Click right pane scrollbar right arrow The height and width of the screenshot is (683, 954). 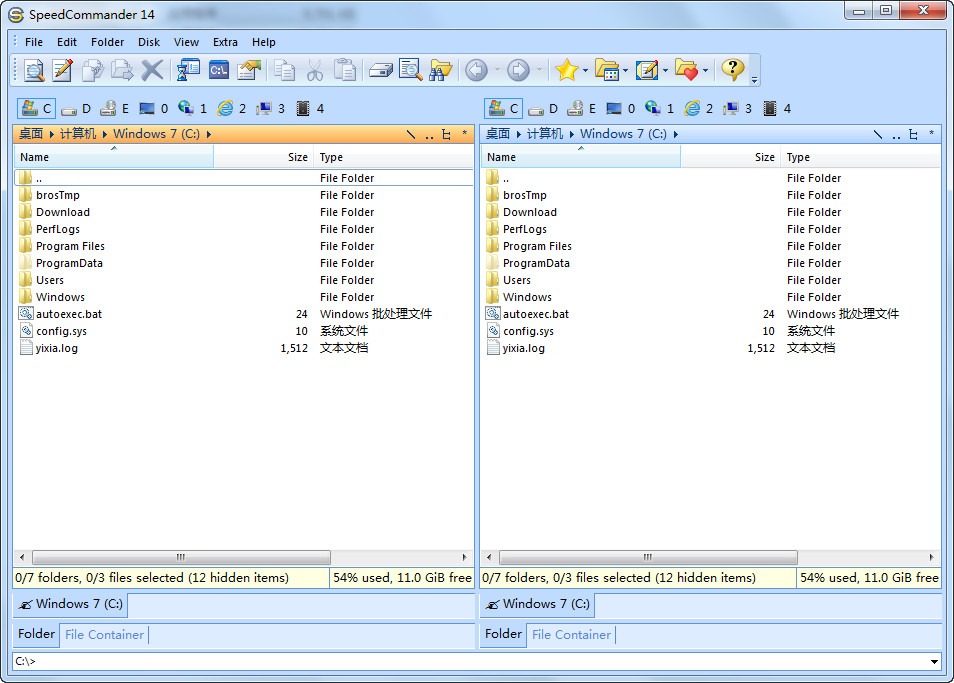[931, 557]
